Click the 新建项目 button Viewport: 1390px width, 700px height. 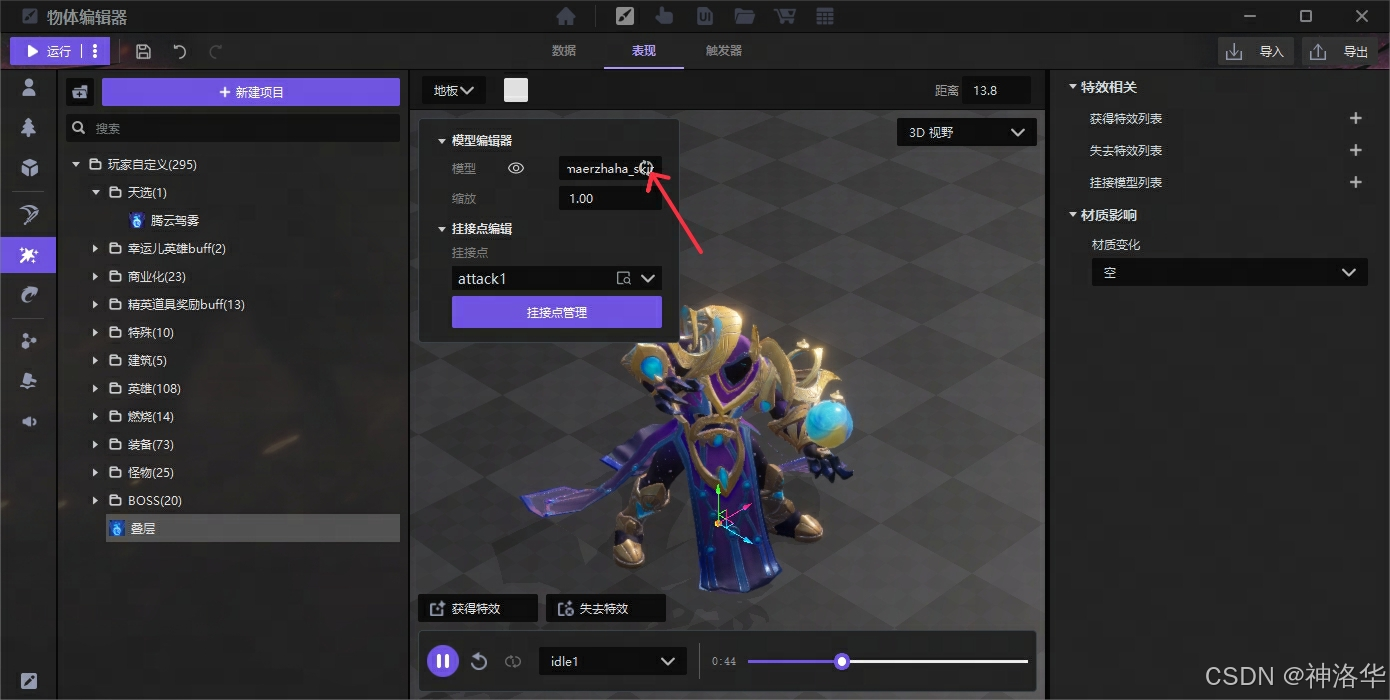point(251,92)
